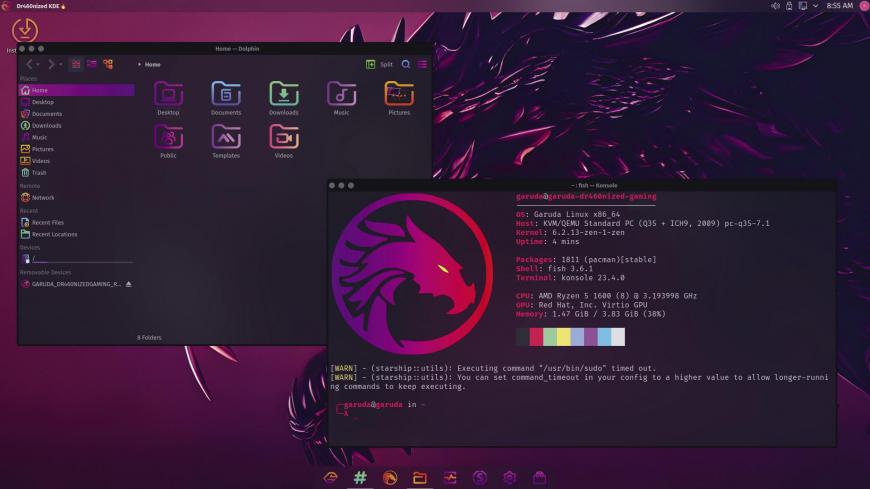Select Home in Places sidebar
Viewport: 870px width, 489px height.
(x=77, y=90)
